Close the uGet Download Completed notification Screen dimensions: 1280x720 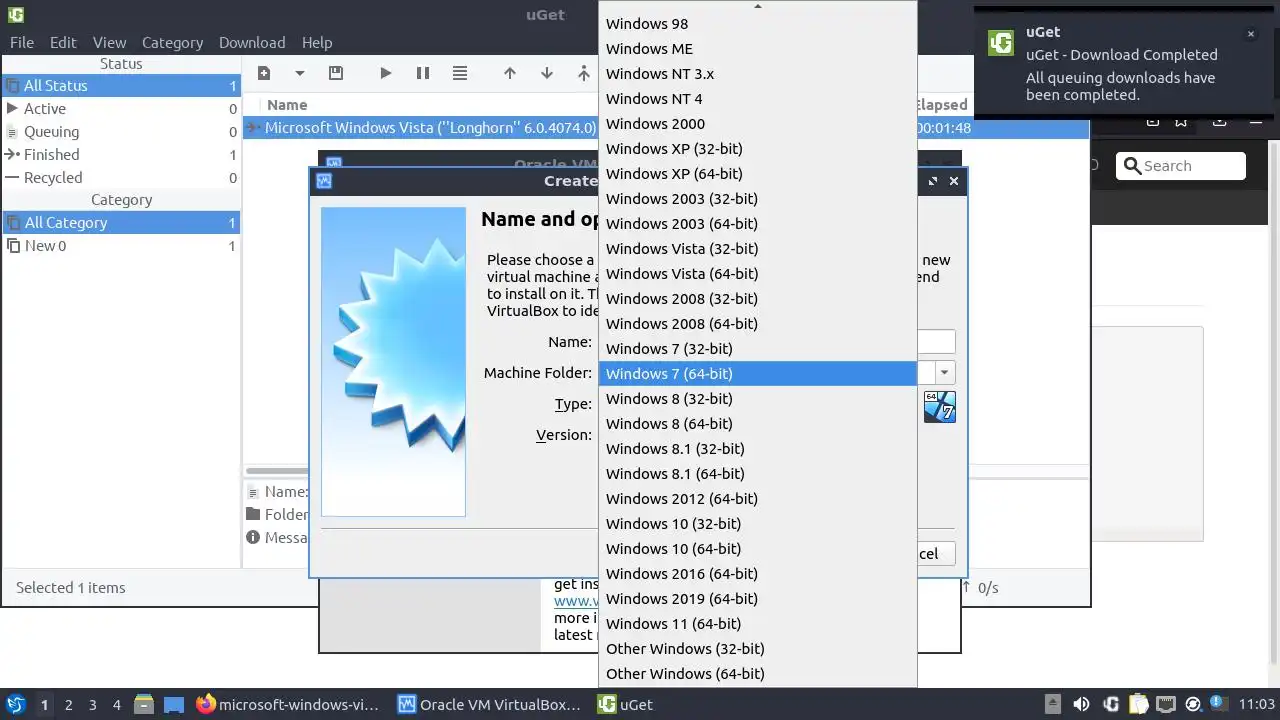click(x=1250, y=34)
